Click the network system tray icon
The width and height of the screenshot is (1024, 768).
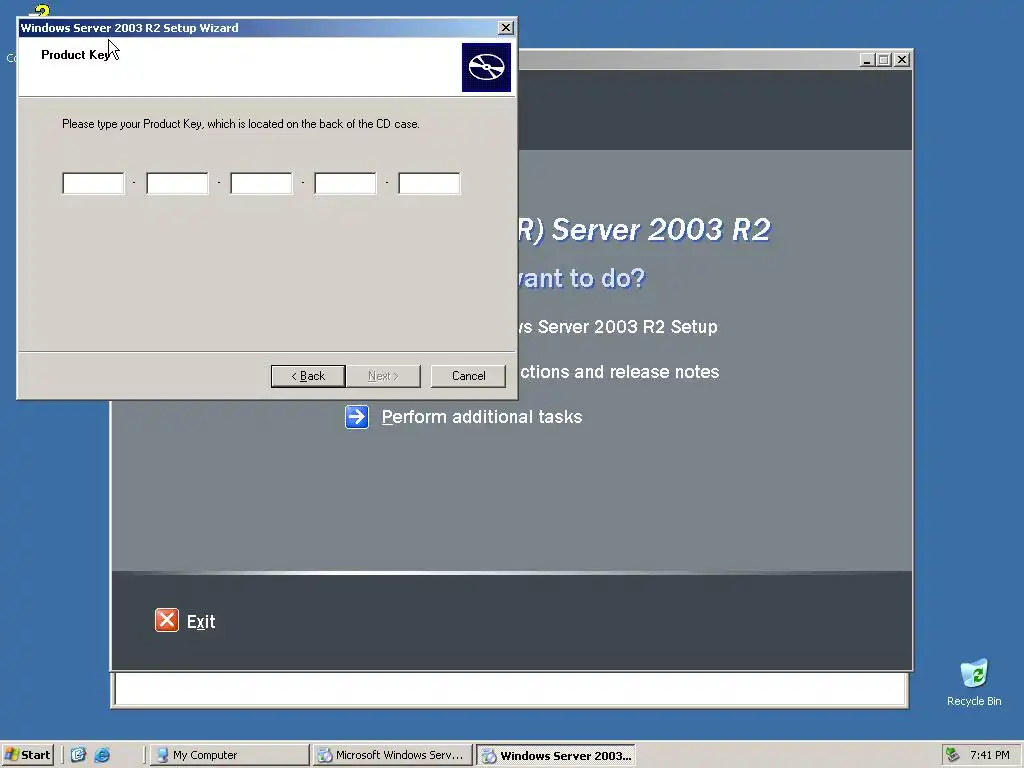click(953, 755)
